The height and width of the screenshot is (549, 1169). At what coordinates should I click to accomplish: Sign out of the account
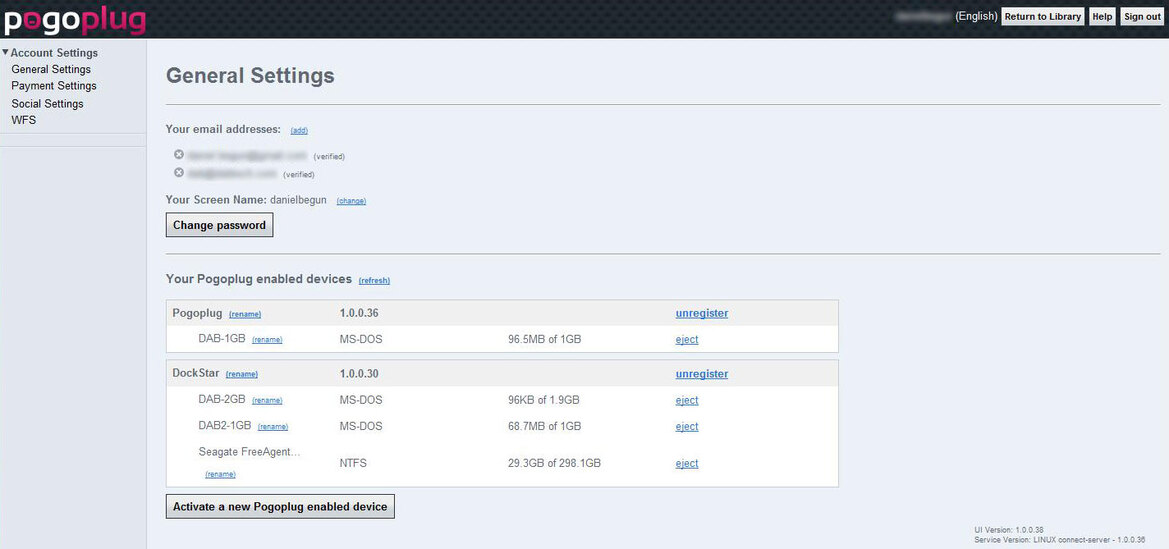click(x=1141, y=16)
